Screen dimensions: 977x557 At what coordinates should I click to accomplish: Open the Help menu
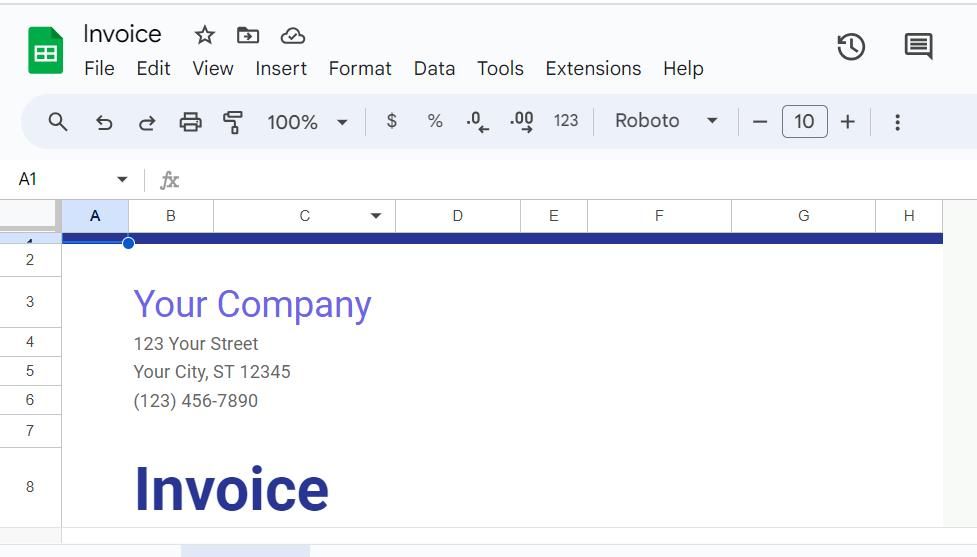[x=684, y=69]
